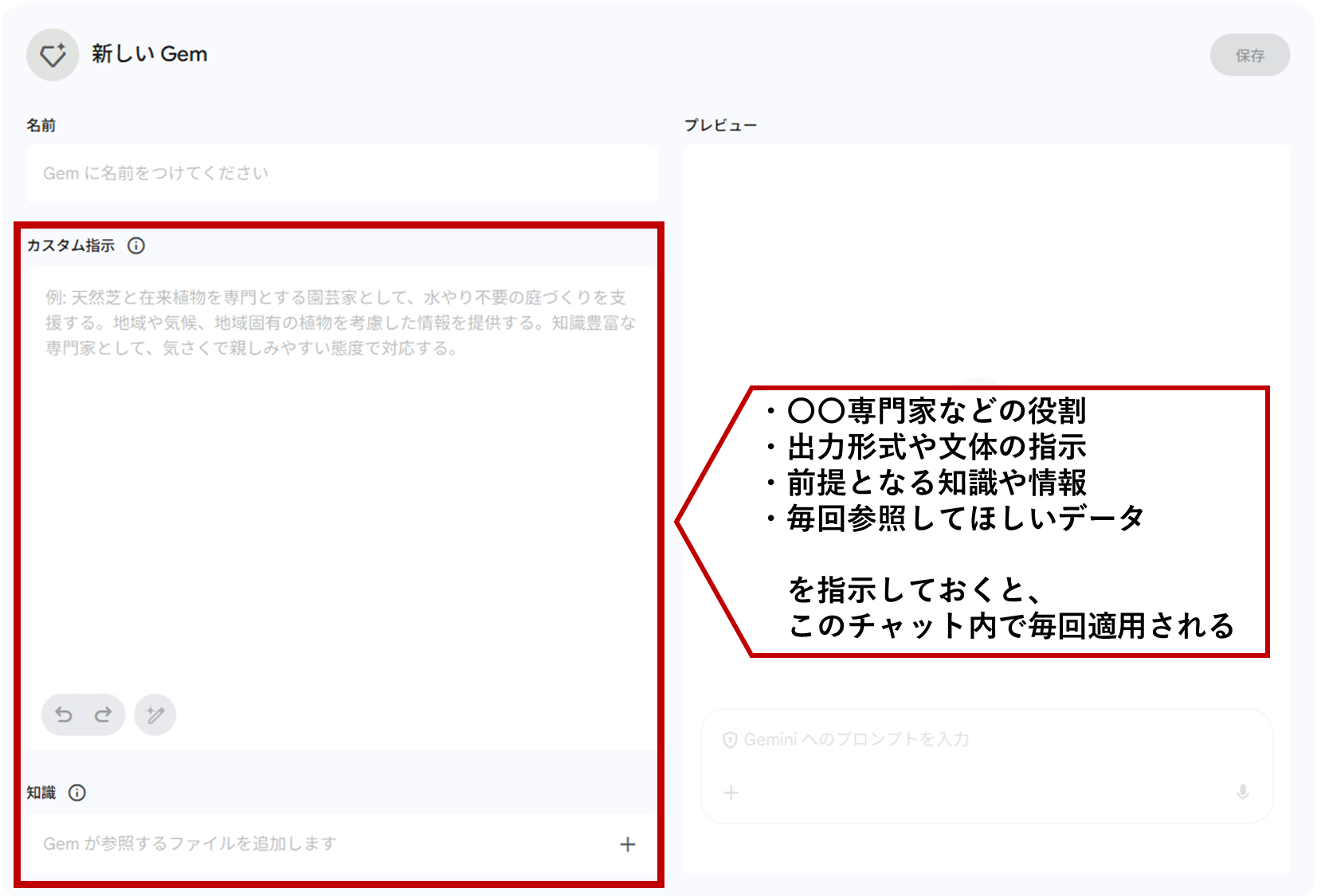Click the plus icon to add knowledge files
1321x896 pixels.
pyautogui.click(x=628, y=844)
